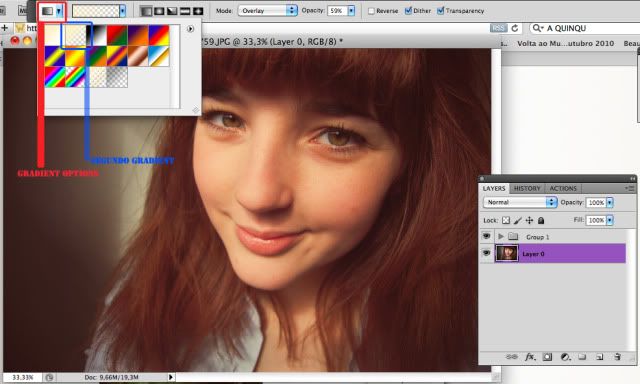Switch to the Layers tab
This screenshot has width=640, height=384.
(x=494, y=188)
